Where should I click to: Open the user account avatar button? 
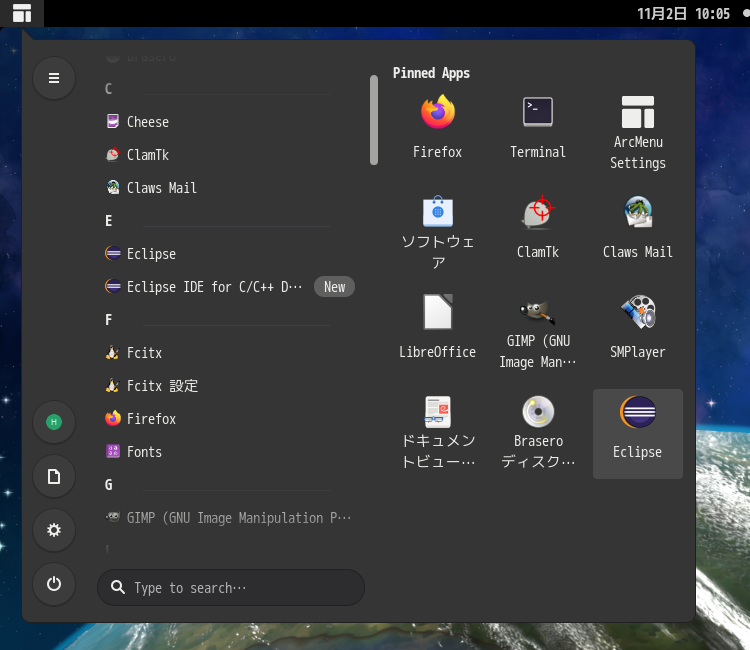pos(54,422)
